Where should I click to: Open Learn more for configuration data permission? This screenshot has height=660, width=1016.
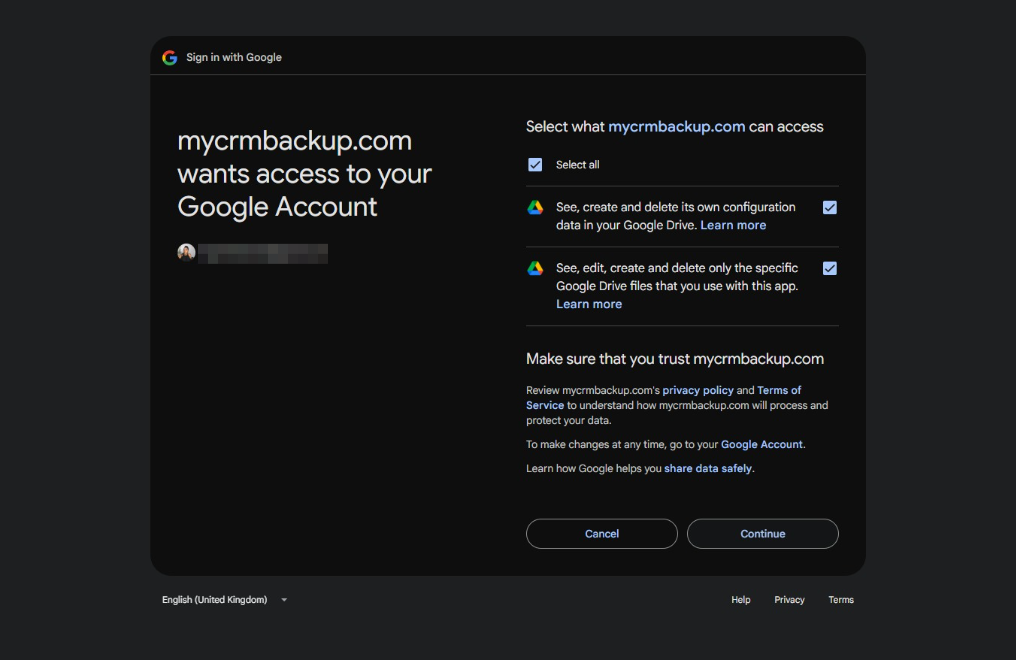tap(733, 225)
